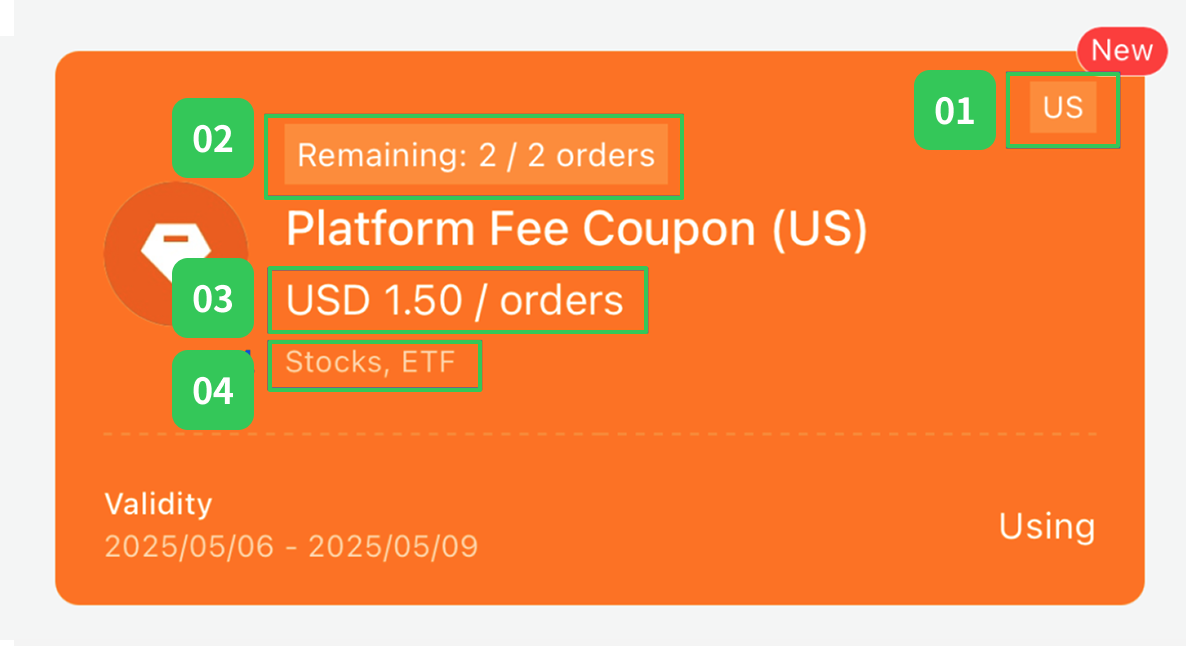Click the green 03 annotation marker
This screenshot has width=1186, height=646.
213,298
